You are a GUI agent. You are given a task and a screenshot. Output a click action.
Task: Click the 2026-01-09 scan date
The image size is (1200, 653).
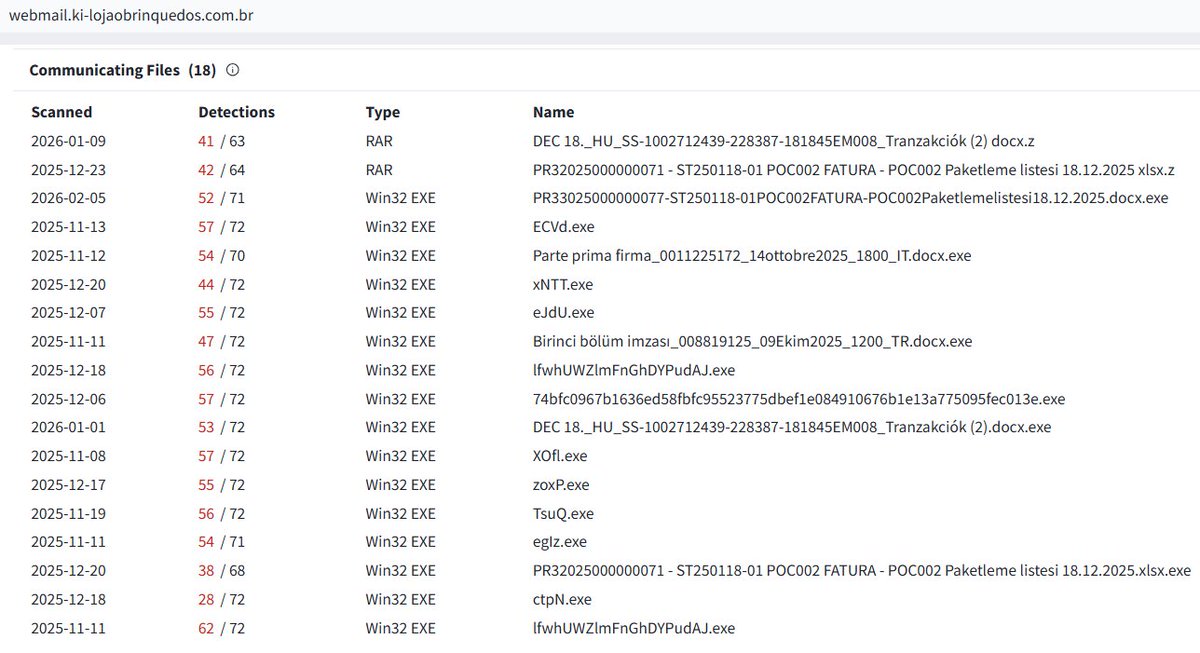[x=68, y=141]
